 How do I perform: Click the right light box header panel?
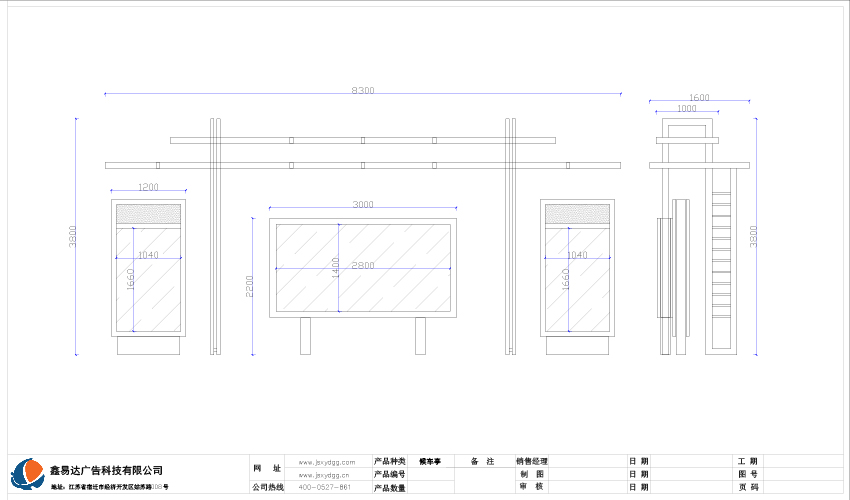coord(577,214)
